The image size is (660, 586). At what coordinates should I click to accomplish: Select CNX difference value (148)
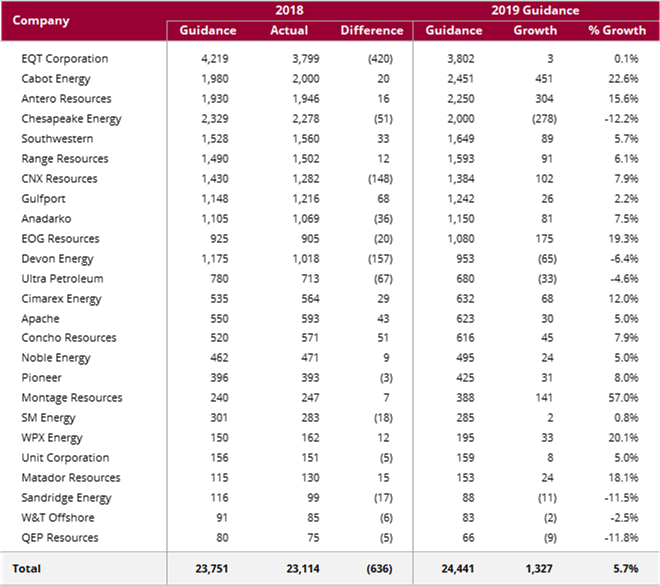pos(381,179)
